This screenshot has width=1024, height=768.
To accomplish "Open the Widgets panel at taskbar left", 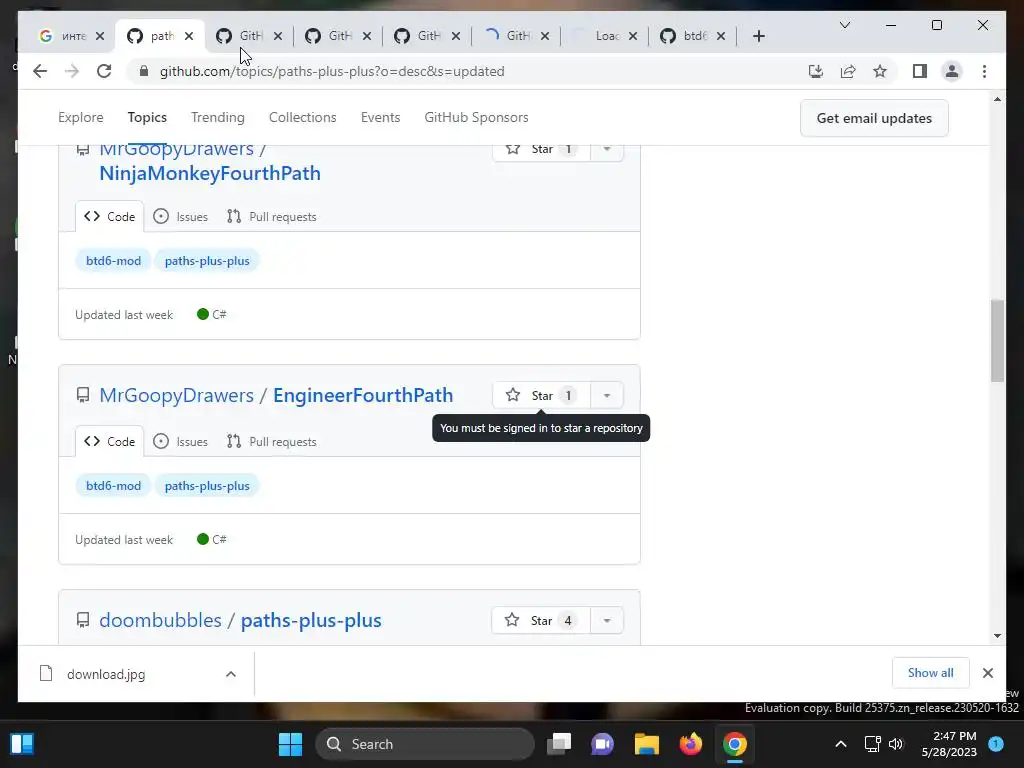I will click(22, 744).
